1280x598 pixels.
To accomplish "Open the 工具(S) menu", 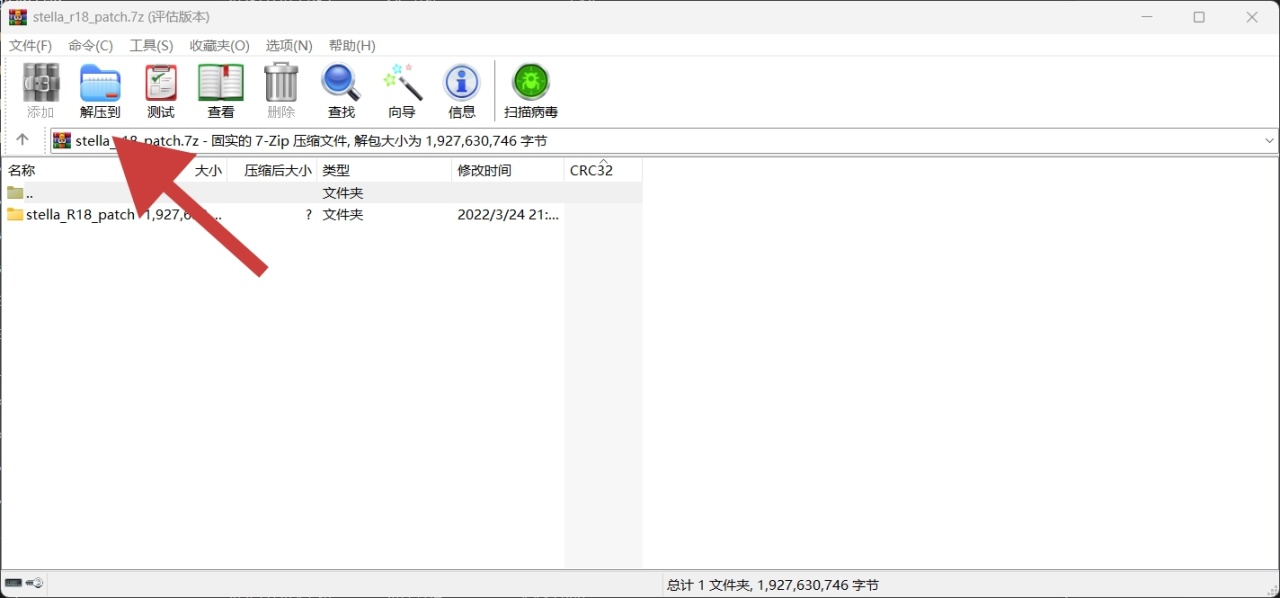I will pyautogui.click(x=151, y=45).
